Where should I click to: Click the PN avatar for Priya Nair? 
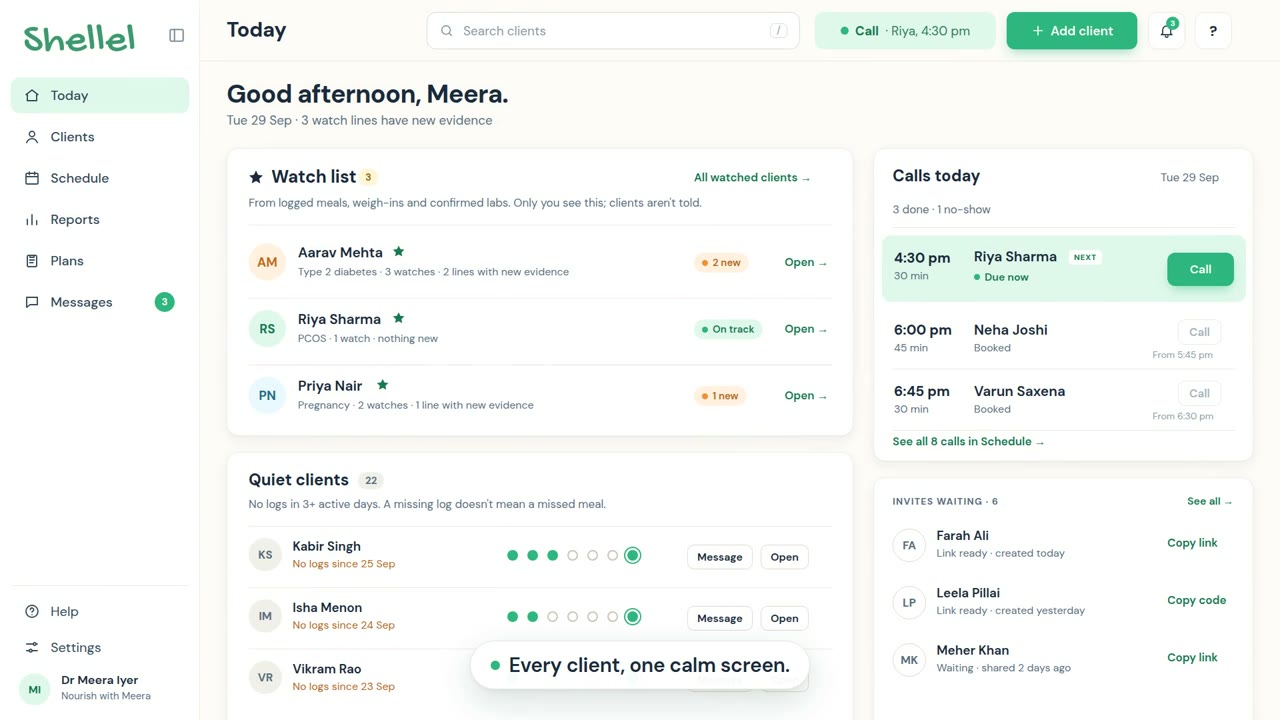(267, 395)
